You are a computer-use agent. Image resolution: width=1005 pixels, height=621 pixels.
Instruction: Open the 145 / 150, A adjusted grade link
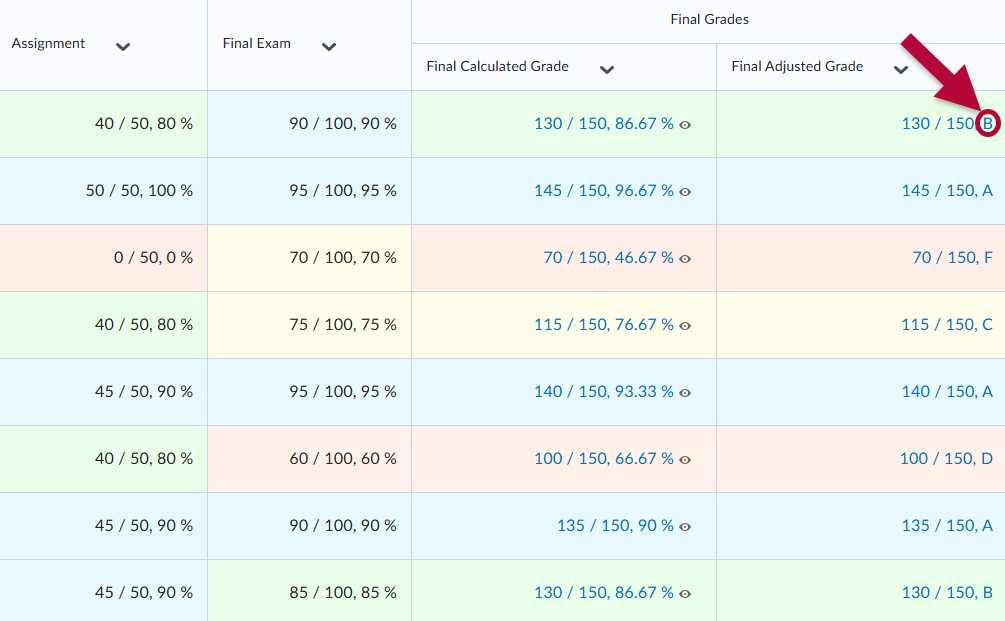click(x=945, y=190)
